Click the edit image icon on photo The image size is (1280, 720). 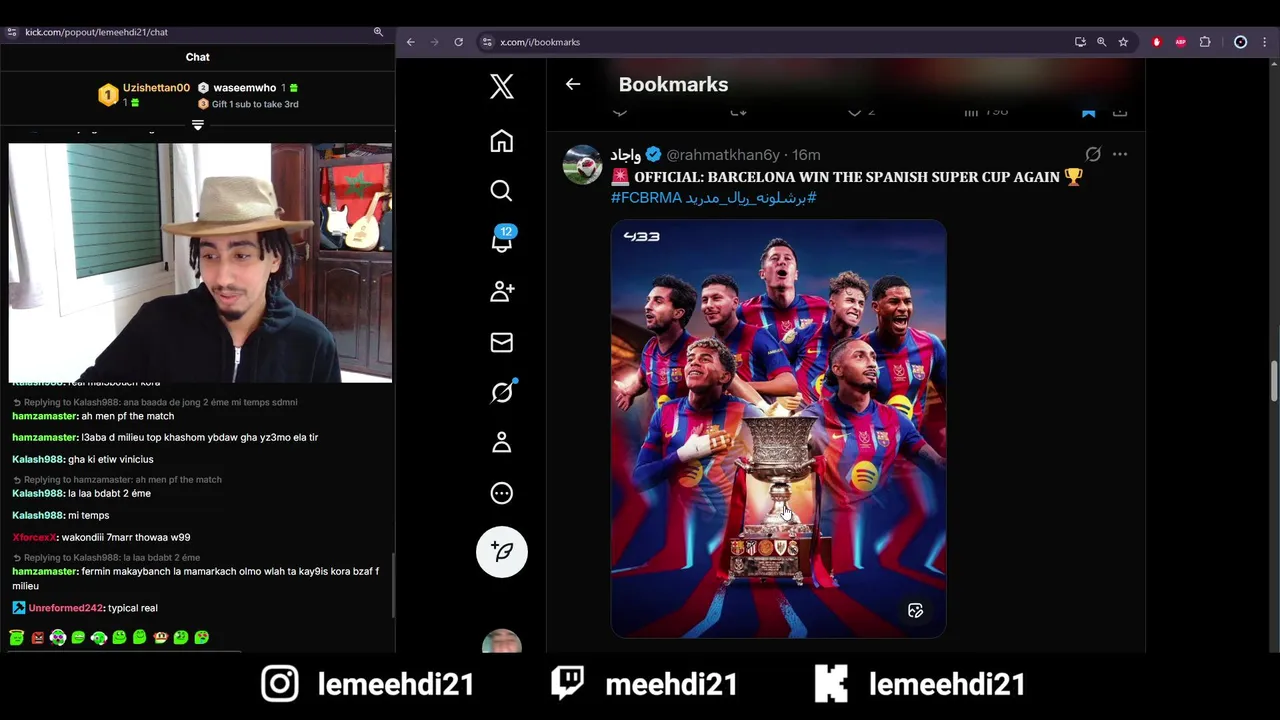coord(915,610)
